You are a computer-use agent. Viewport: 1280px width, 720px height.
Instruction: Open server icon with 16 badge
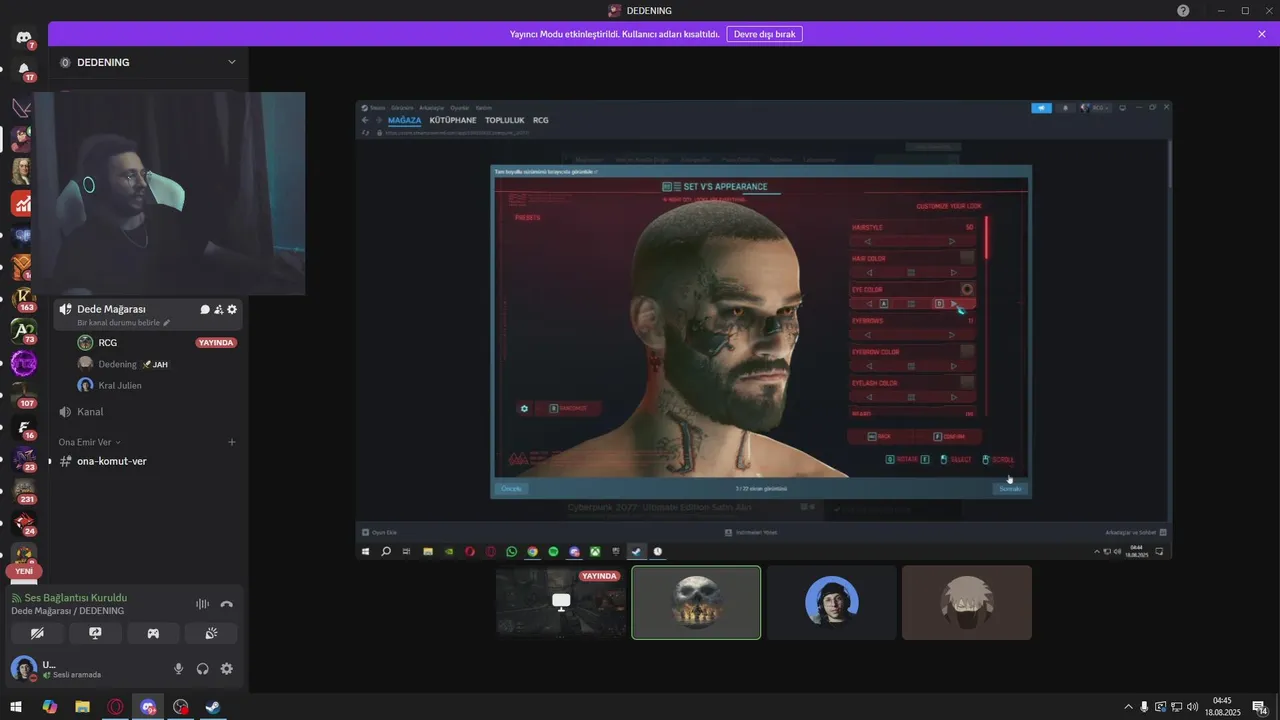[23, 427]
